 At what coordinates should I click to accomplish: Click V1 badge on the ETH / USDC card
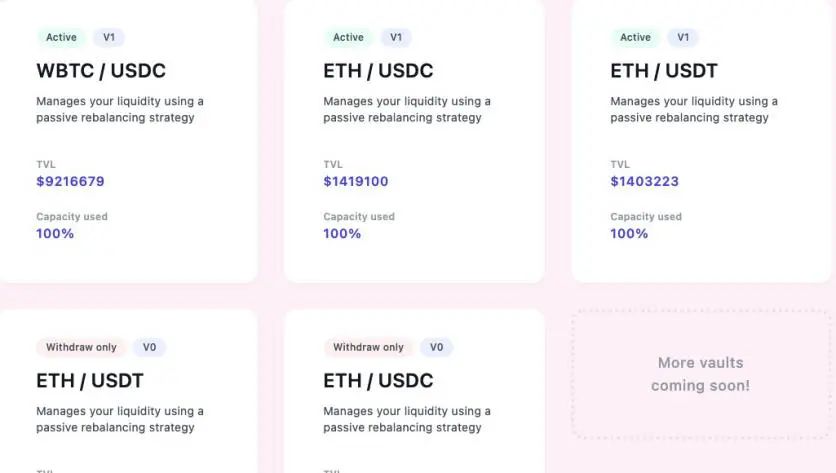click(x=396, y=38)
